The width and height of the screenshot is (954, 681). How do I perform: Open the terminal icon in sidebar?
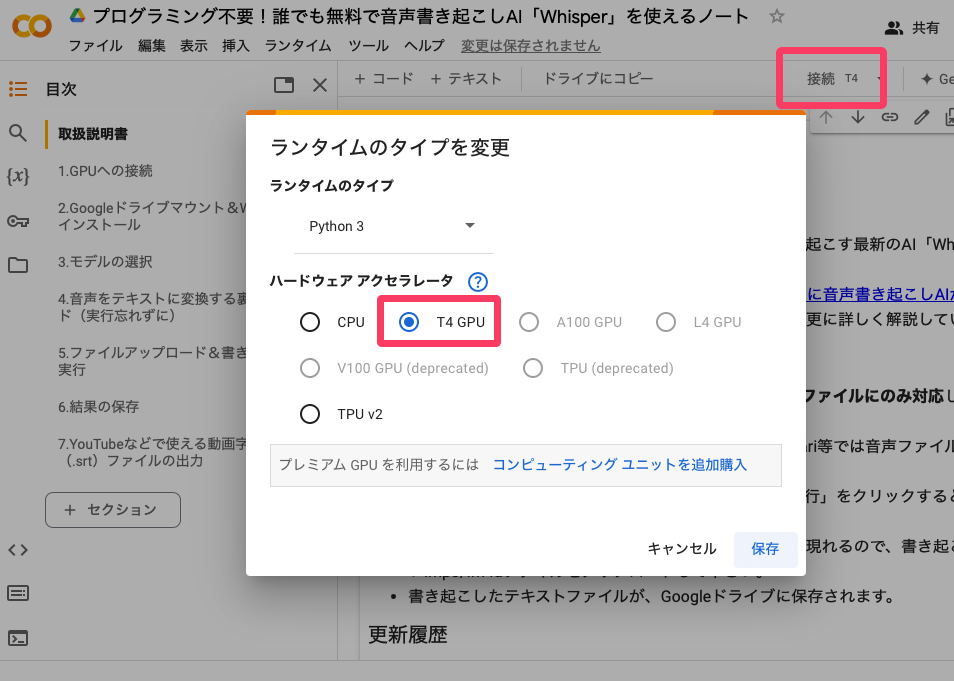tap(17, 637)
